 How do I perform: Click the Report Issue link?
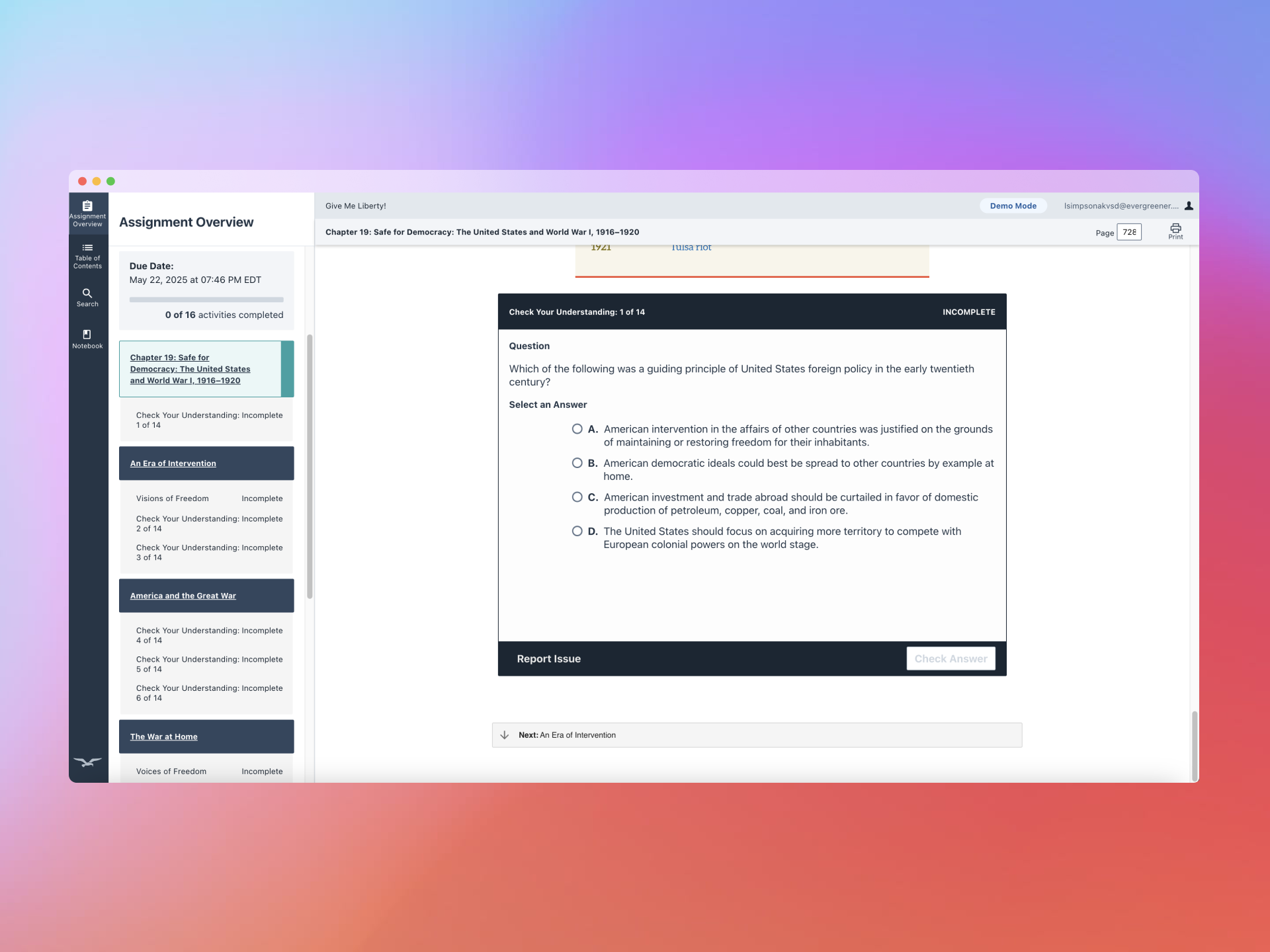click(x=548, y=658)
